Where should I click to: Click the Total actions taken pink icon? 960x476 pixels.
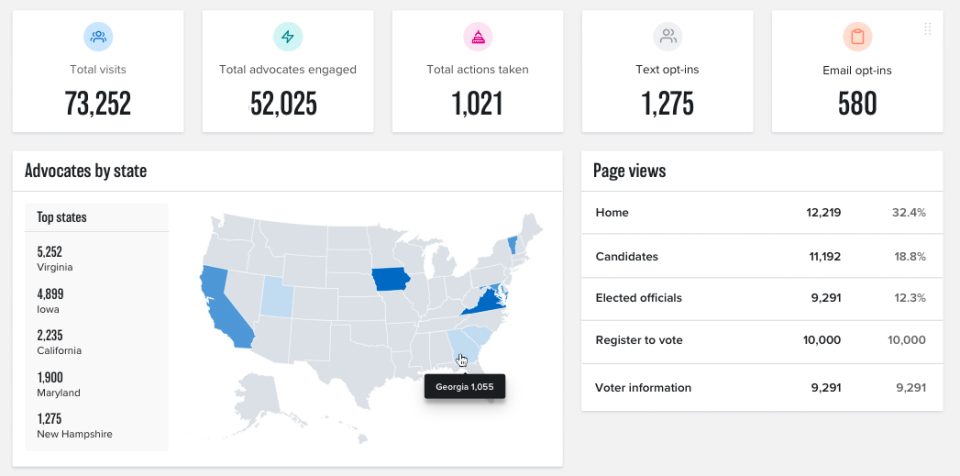(478, 37)
